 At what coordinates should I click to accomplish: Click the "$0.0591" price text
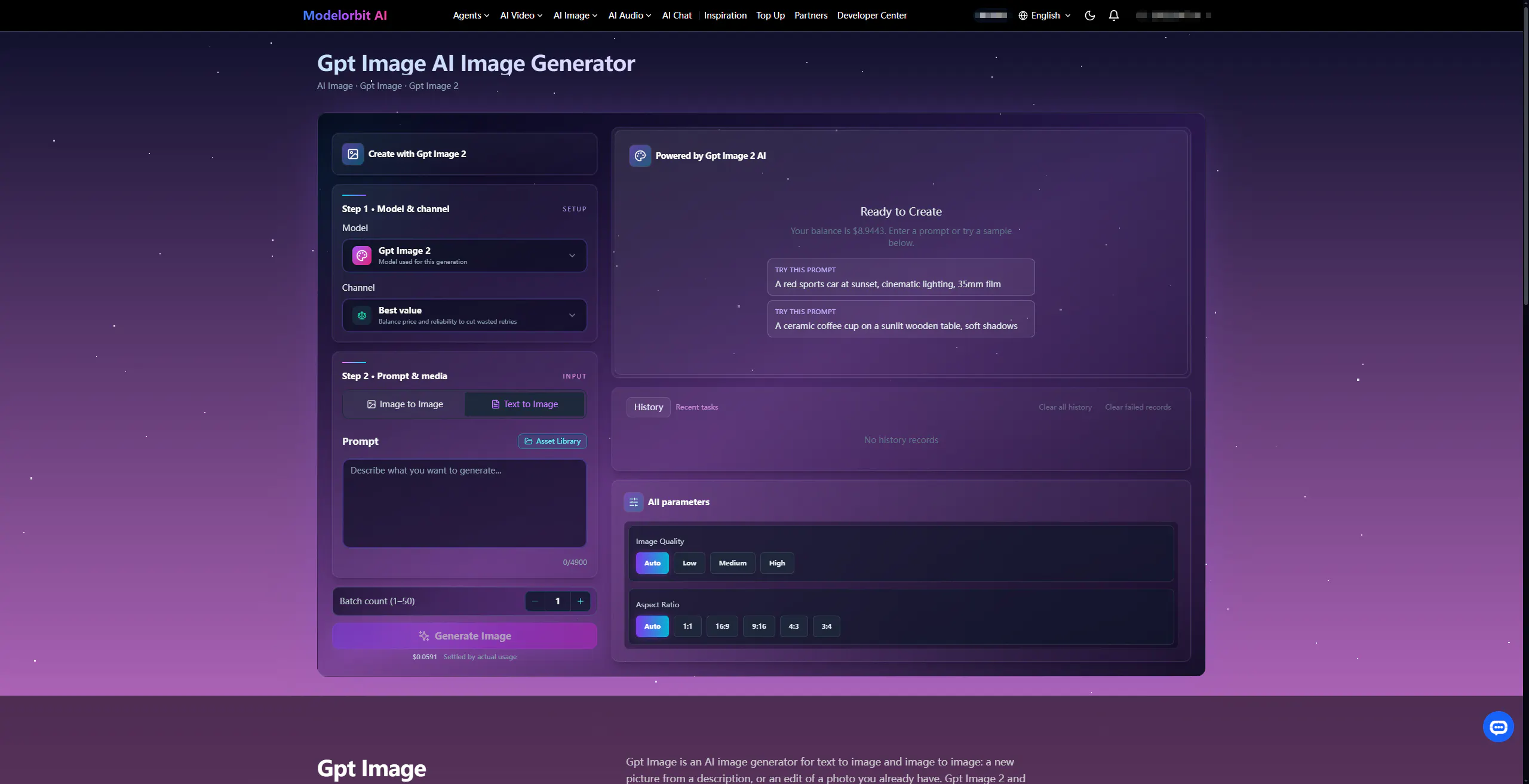click(x=425, y=657)
